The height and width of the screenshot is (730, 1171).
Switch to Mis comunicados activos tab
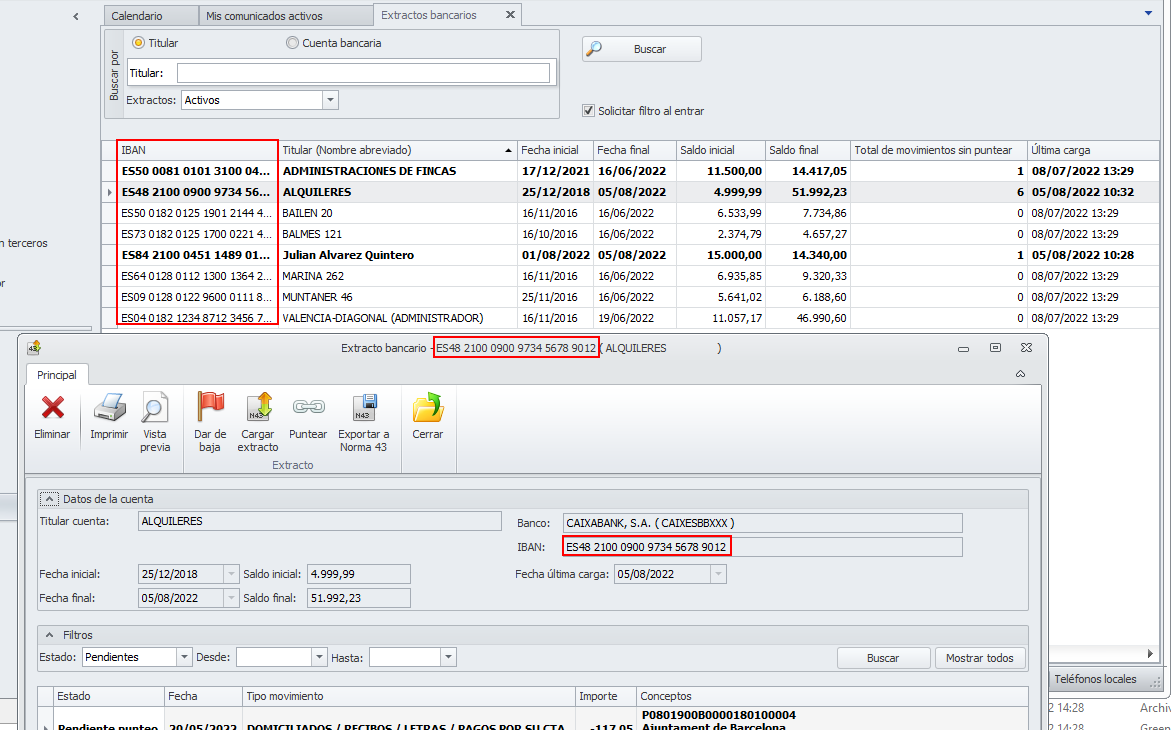coord(264,16)
